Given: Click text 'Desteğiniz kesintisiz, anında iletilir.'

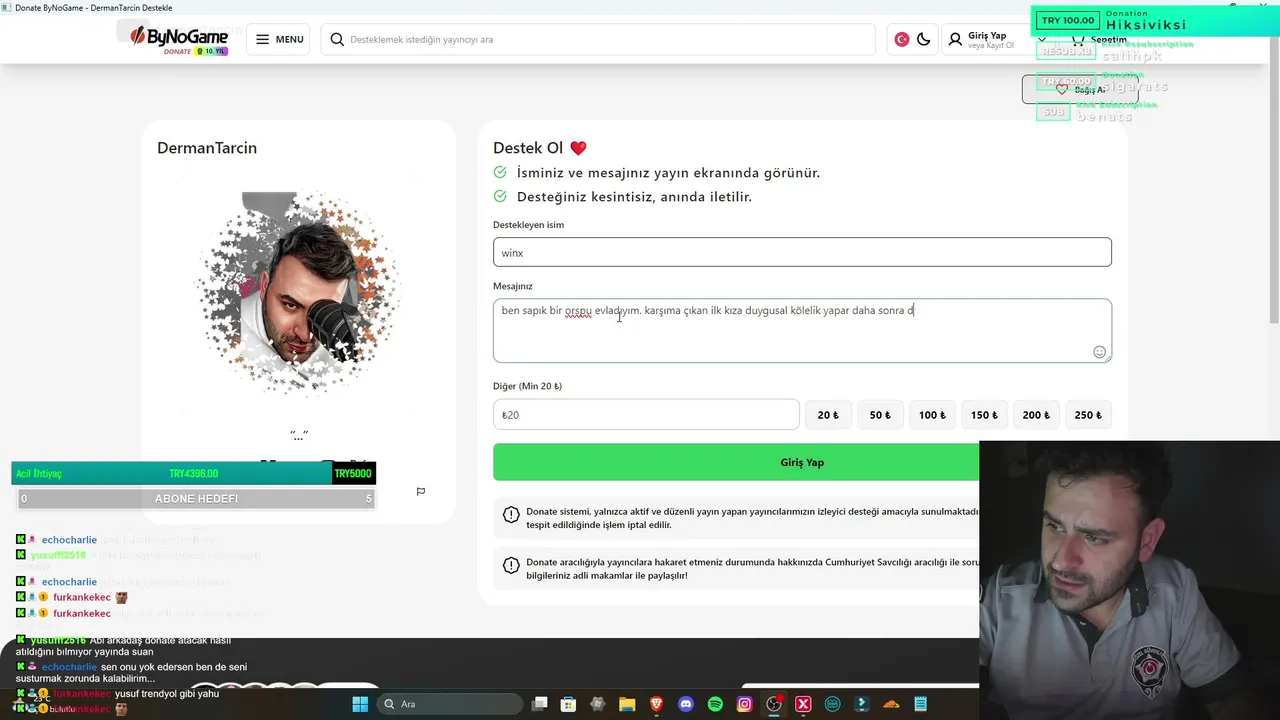Looking at the screenshot, I should (x=634, y=197).
